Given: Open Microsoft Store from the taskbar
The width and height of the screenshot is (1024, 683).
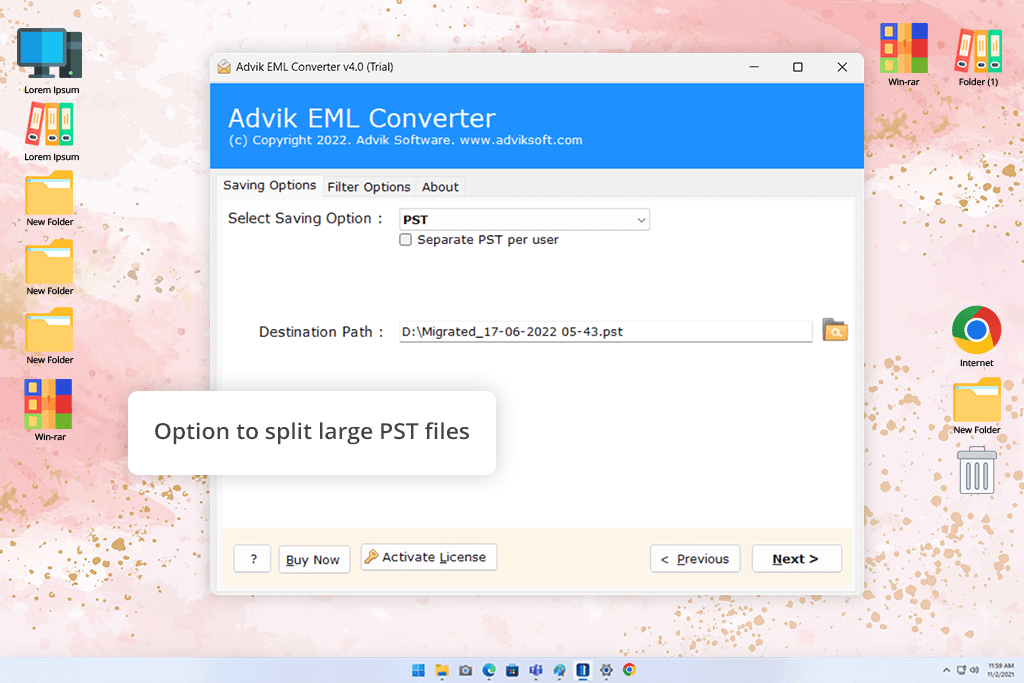Looking at the screenshot, I should coord(513,670).
